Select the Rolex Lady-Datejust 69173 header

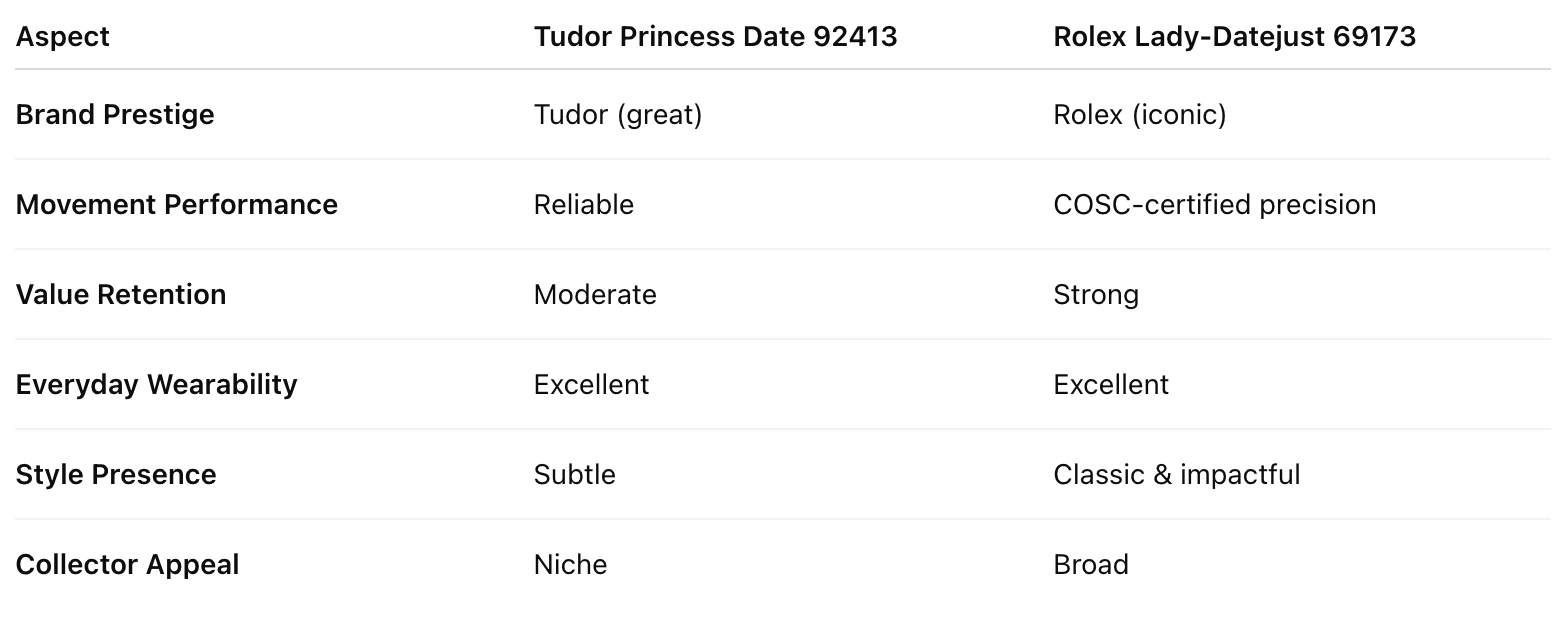tap(1234, 37)
